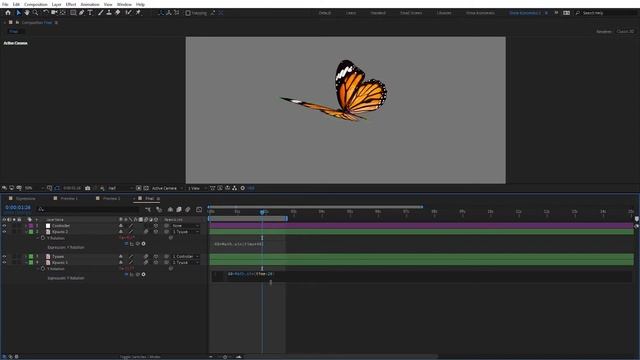Click the composition mini-flowchart icon in timeline
This screenshot has height=360, width=640.
148,209
